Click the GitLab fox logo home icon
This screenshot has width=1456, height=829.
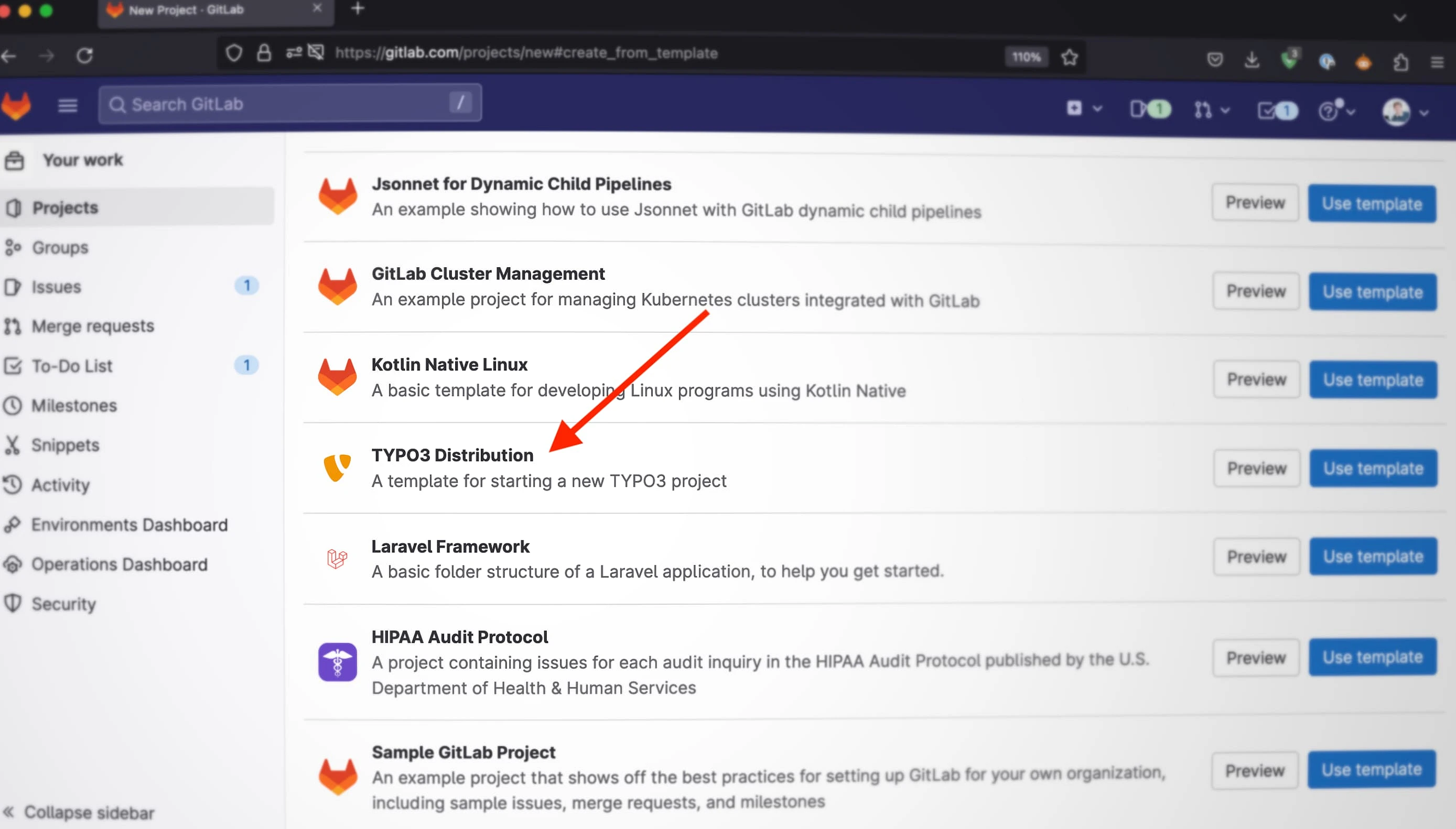pyautogui.click(x=16, y=106)
